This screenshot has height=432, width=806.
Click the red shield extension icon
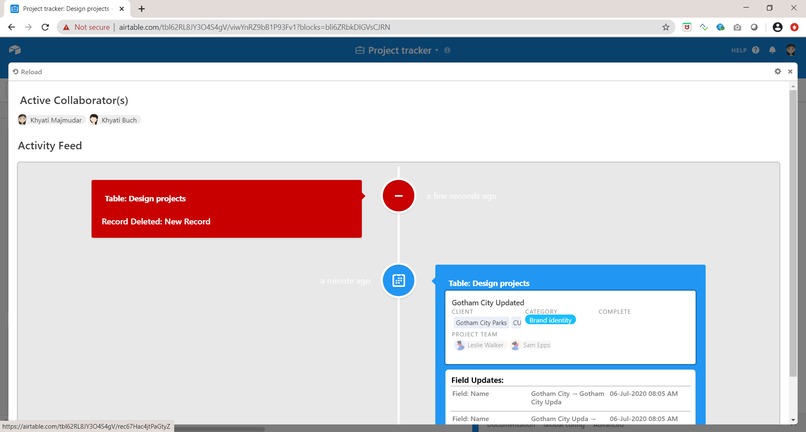[x=687, y=27]
